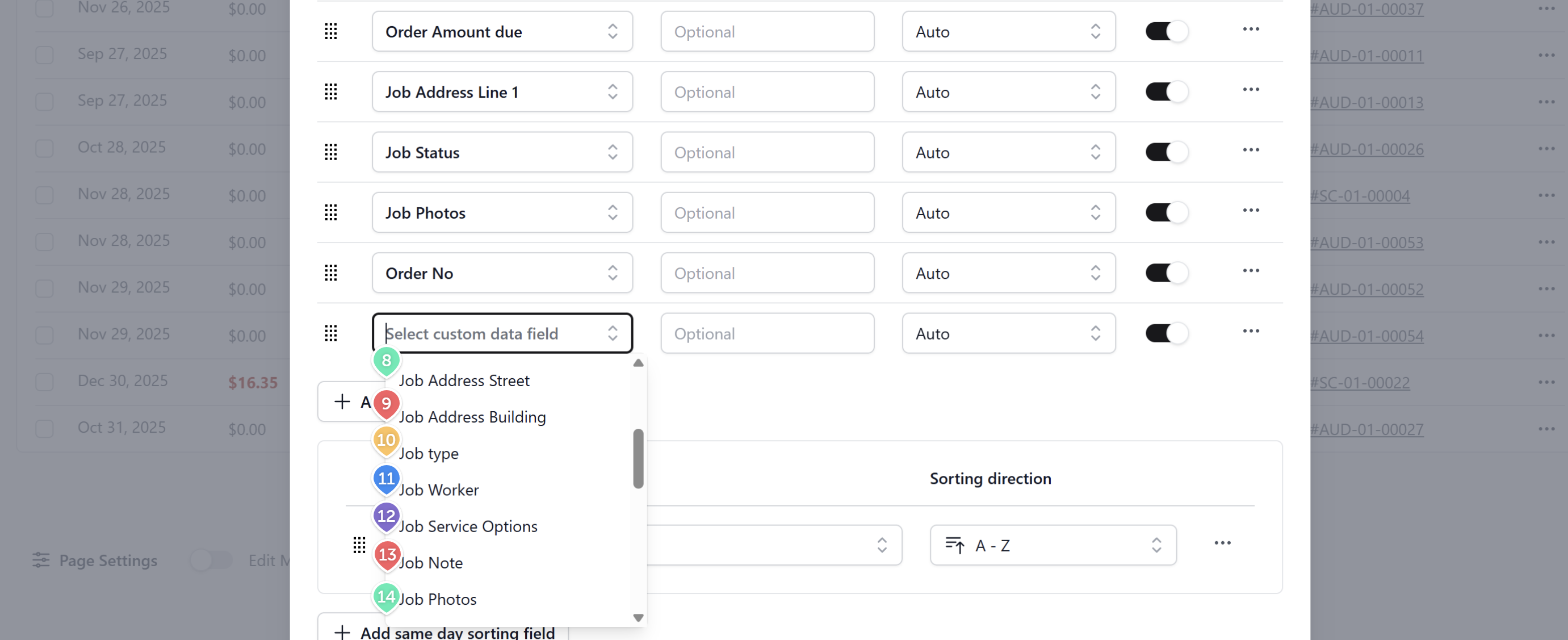Screen dimensions: 1568x640
Task: Open invoice link #SC-01-00022
Action: pyautogui.click(x=1359, y=383)
